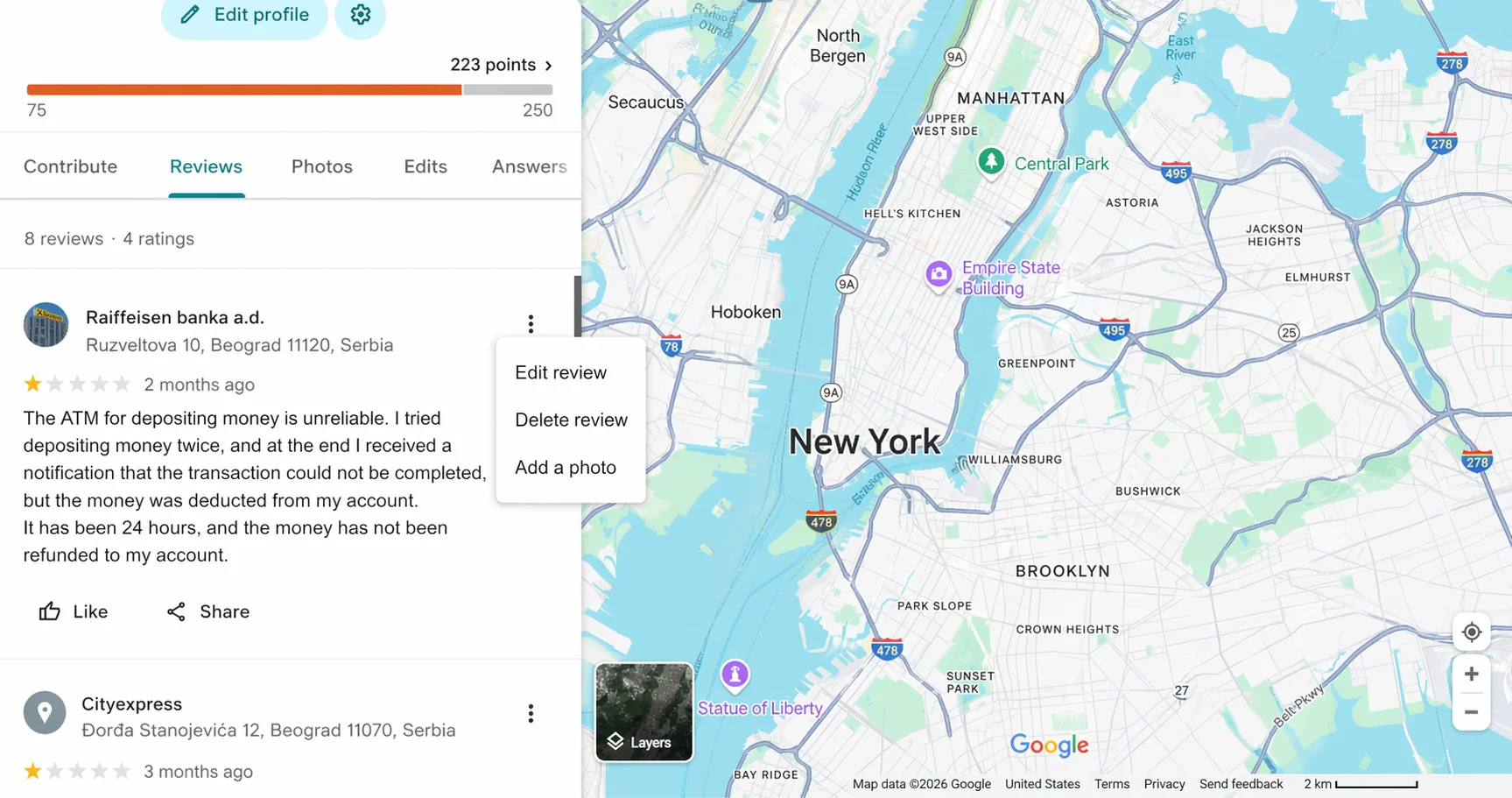1512x798 pixels.
Task: Expand the 223 points details chevron
Action: pyautogui.click(x=549, y=65)
